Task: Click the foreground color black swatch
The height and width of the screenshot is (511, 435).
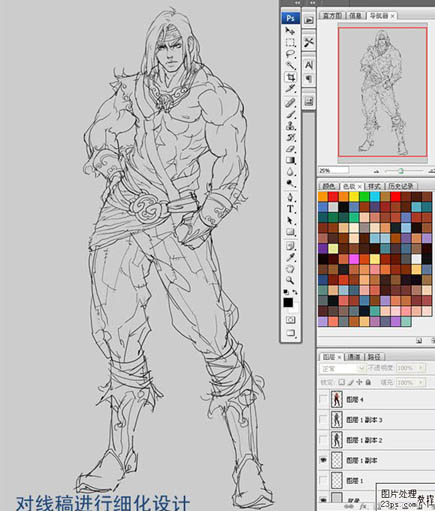Action: click(x=288, y=302)
